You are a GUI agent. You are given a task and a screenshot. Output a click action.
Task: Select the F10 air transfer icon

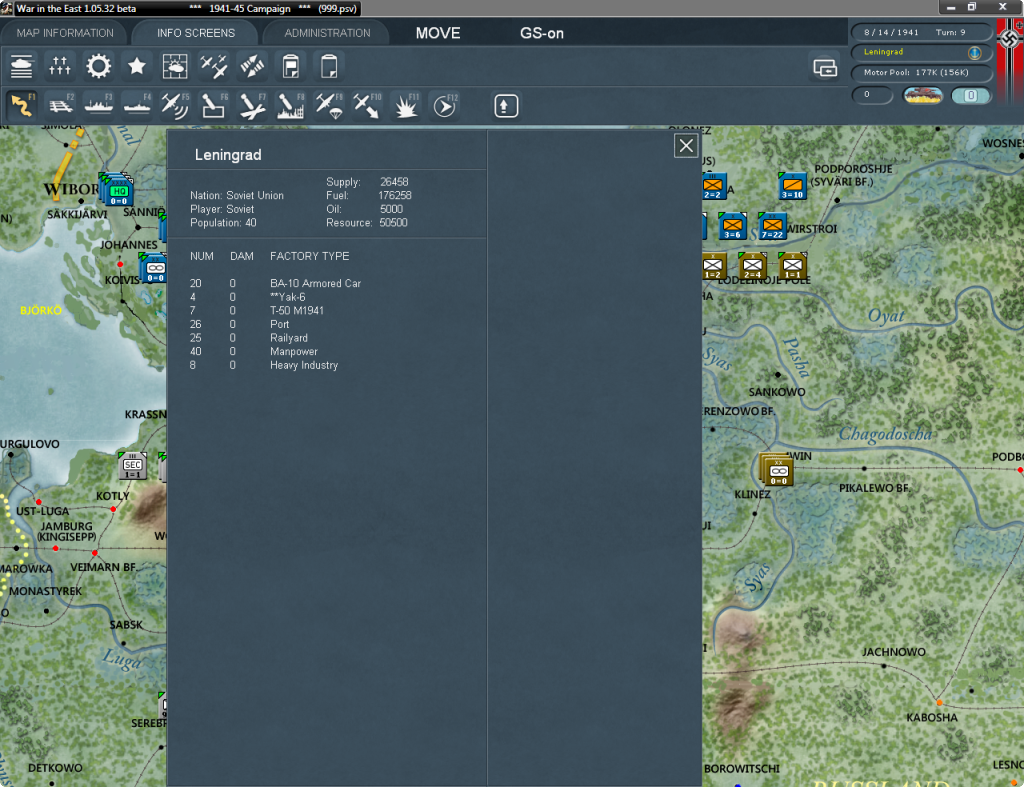tap(367, 106)
